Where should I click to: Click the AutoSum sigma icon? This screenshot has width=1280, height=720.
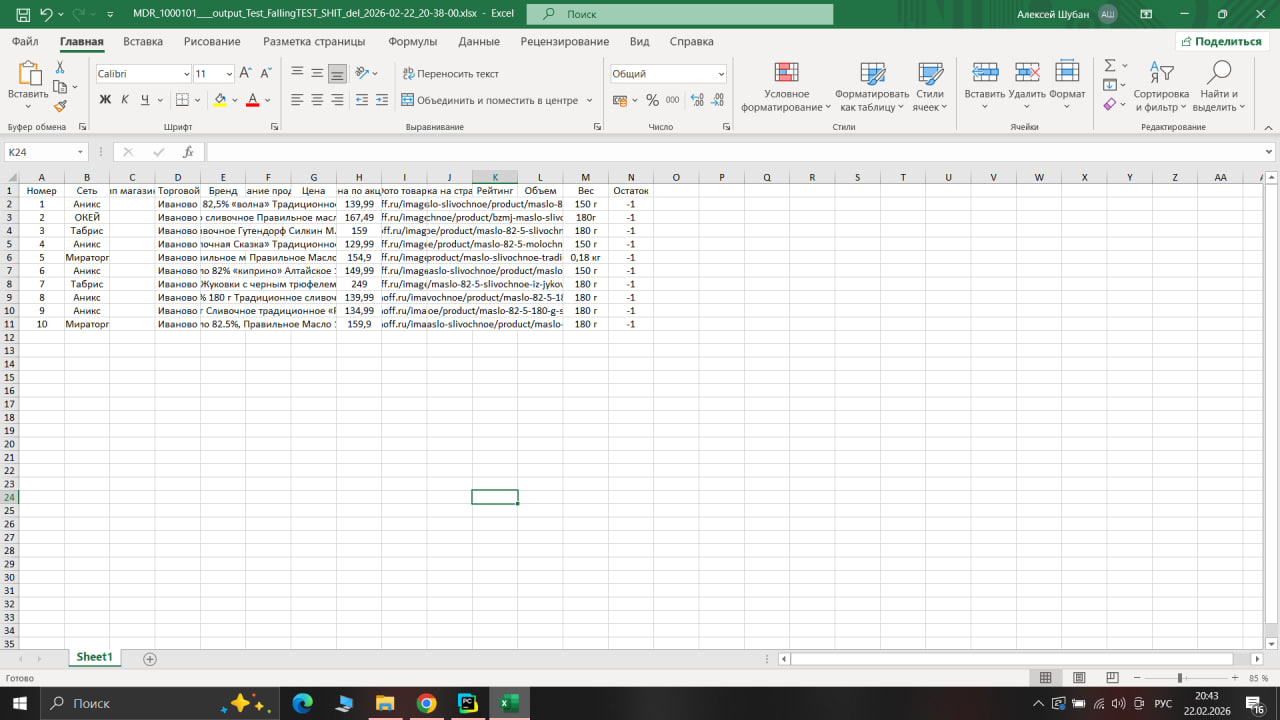(1110, 66)
